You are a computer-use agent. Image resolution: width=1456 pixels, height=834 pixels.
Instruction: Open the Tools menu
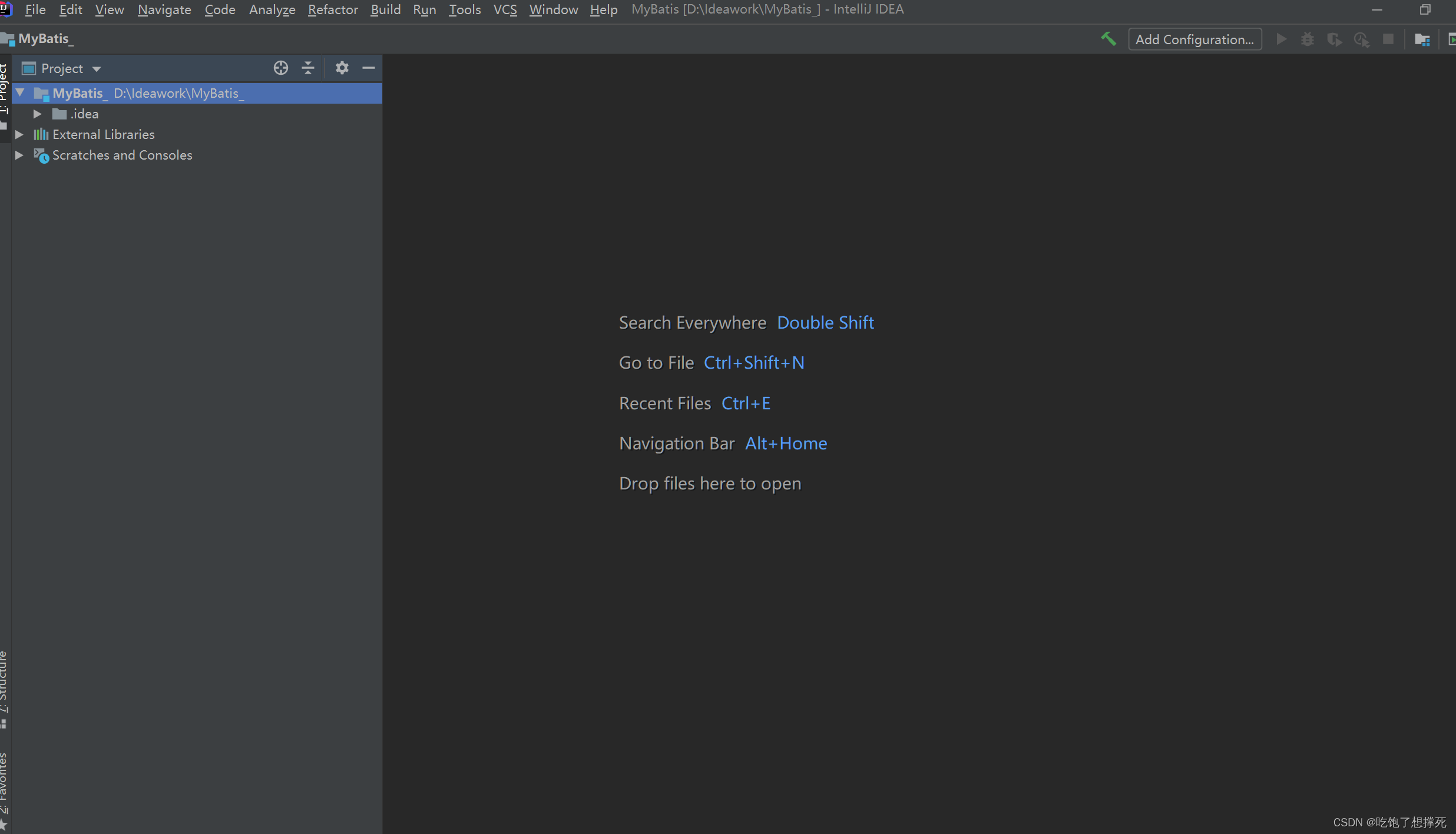tap(465, 9)
